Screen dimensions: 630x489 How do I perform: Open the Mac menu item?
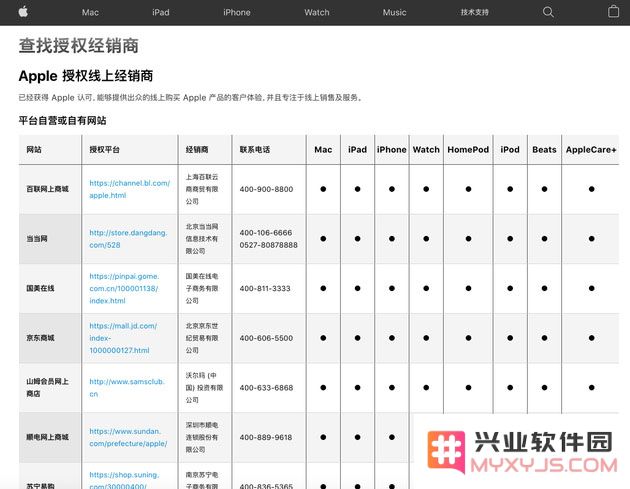90,12
